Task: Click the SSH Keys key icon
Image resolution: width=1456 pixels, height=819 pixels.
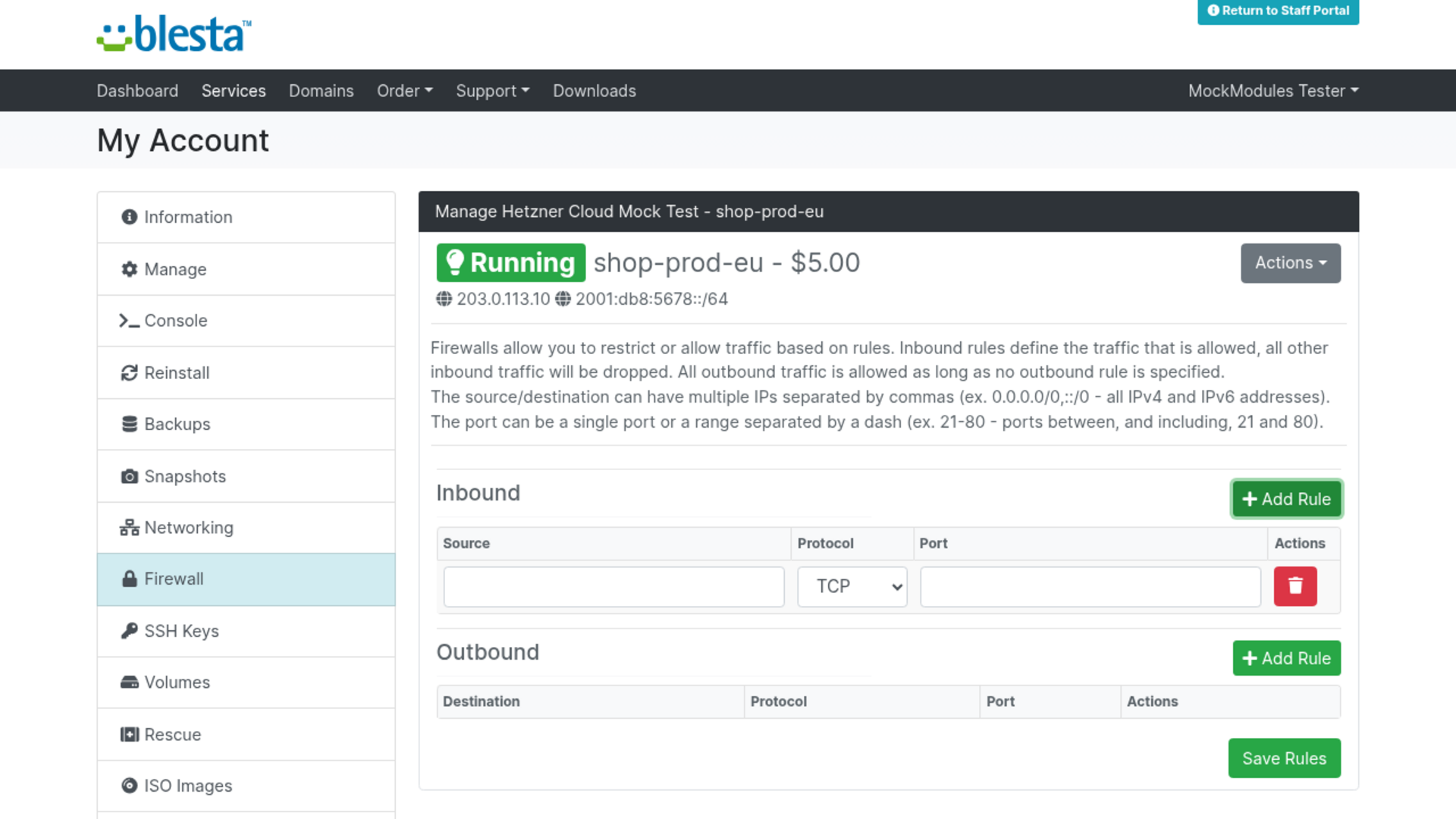Action: coord(130,631)
